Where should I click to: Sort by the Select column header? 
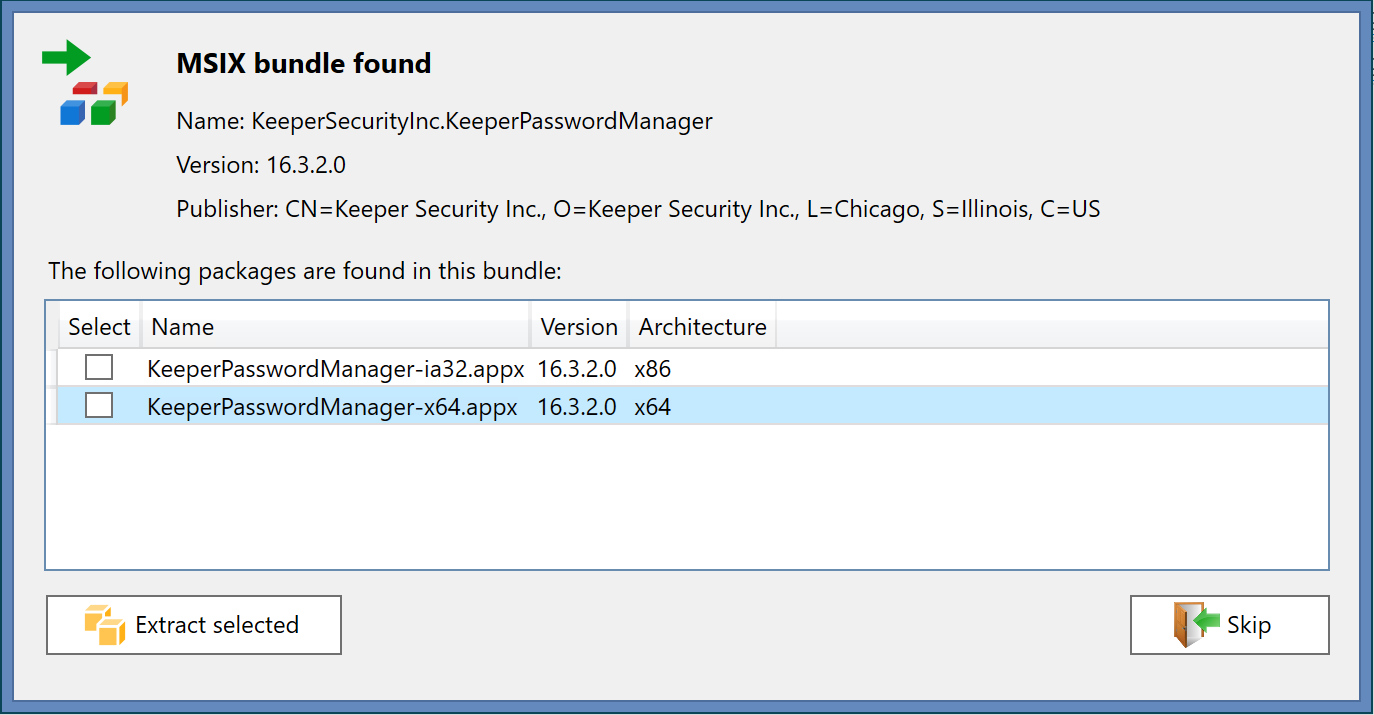99,327
